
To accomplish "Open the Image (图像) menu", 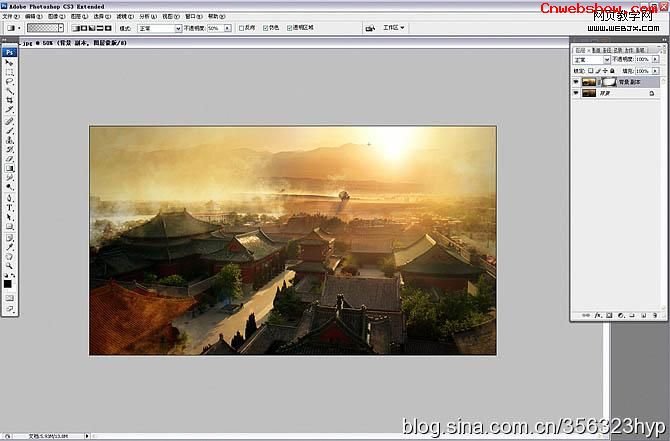I will tap(56, 16).
